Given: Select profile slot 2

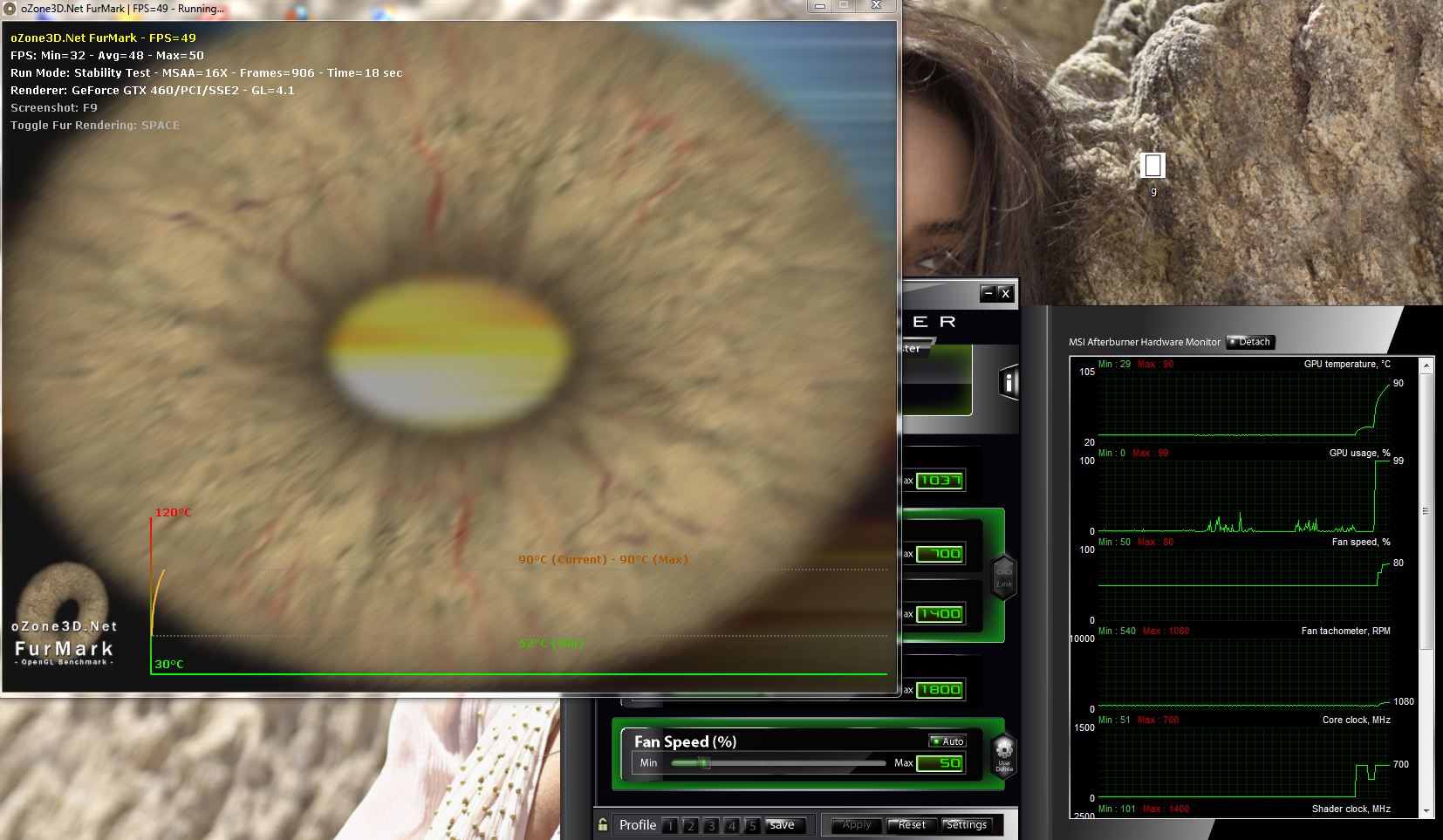Looking at the screenshot, I should tap(690, 825).
